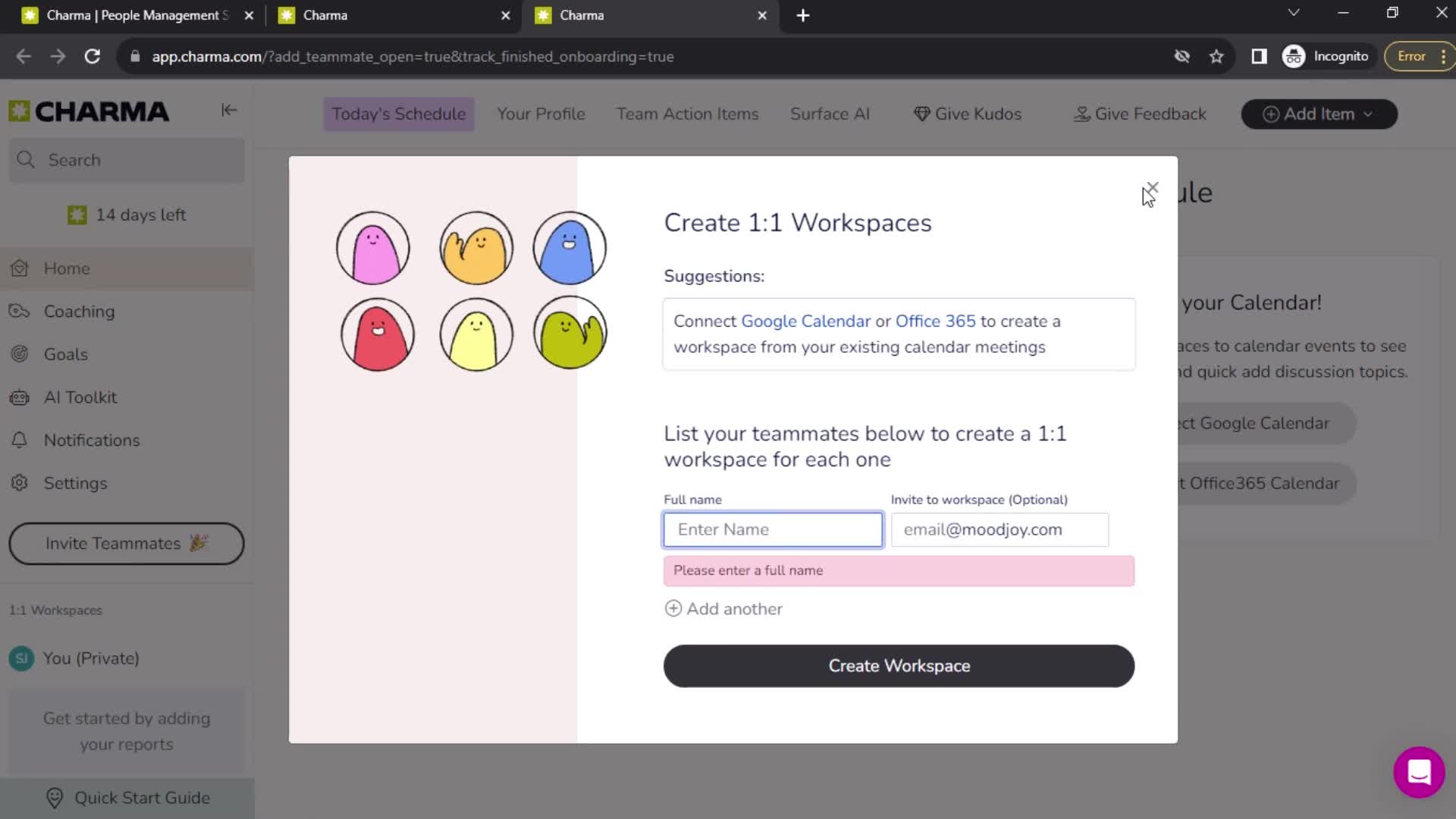Open Notifications settings
This screenshot has height=819, width=1456.
[91, 440]
